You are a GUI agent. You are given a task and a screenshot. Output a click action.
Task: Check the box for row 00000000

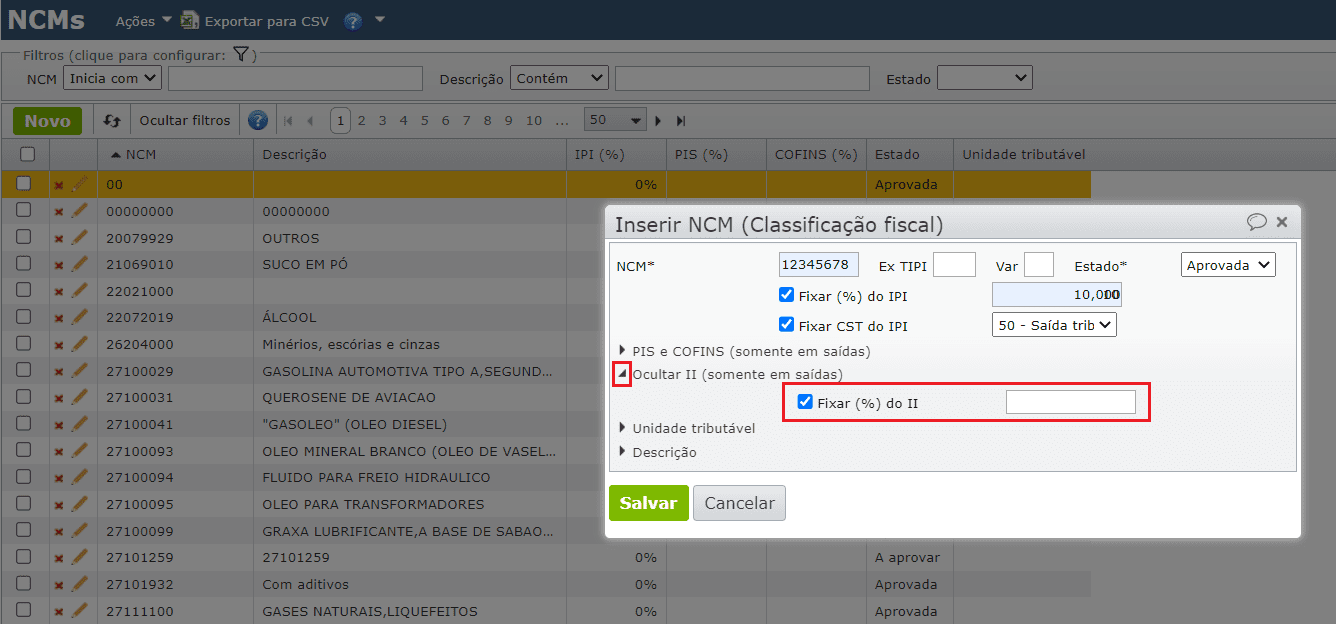point(24,210)
